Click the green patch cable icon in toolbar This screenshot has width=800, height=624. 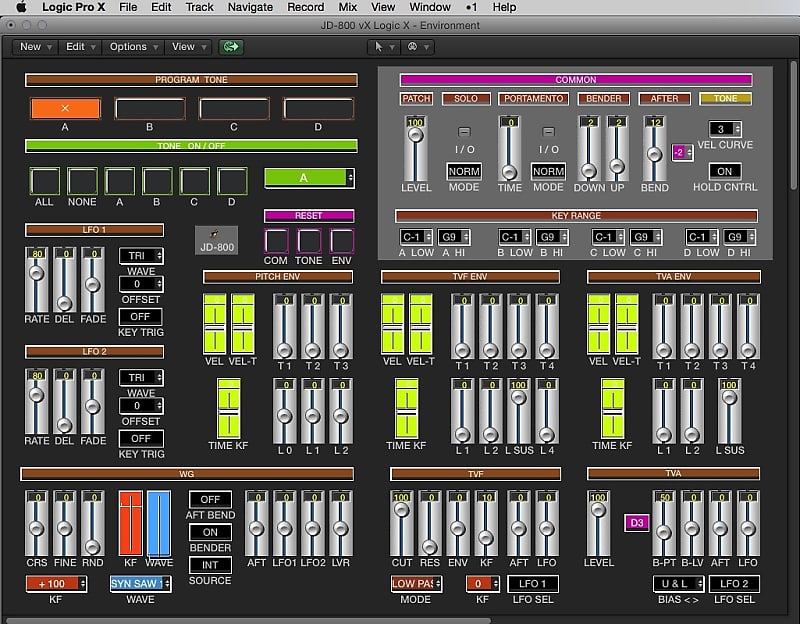click(229, 46)
